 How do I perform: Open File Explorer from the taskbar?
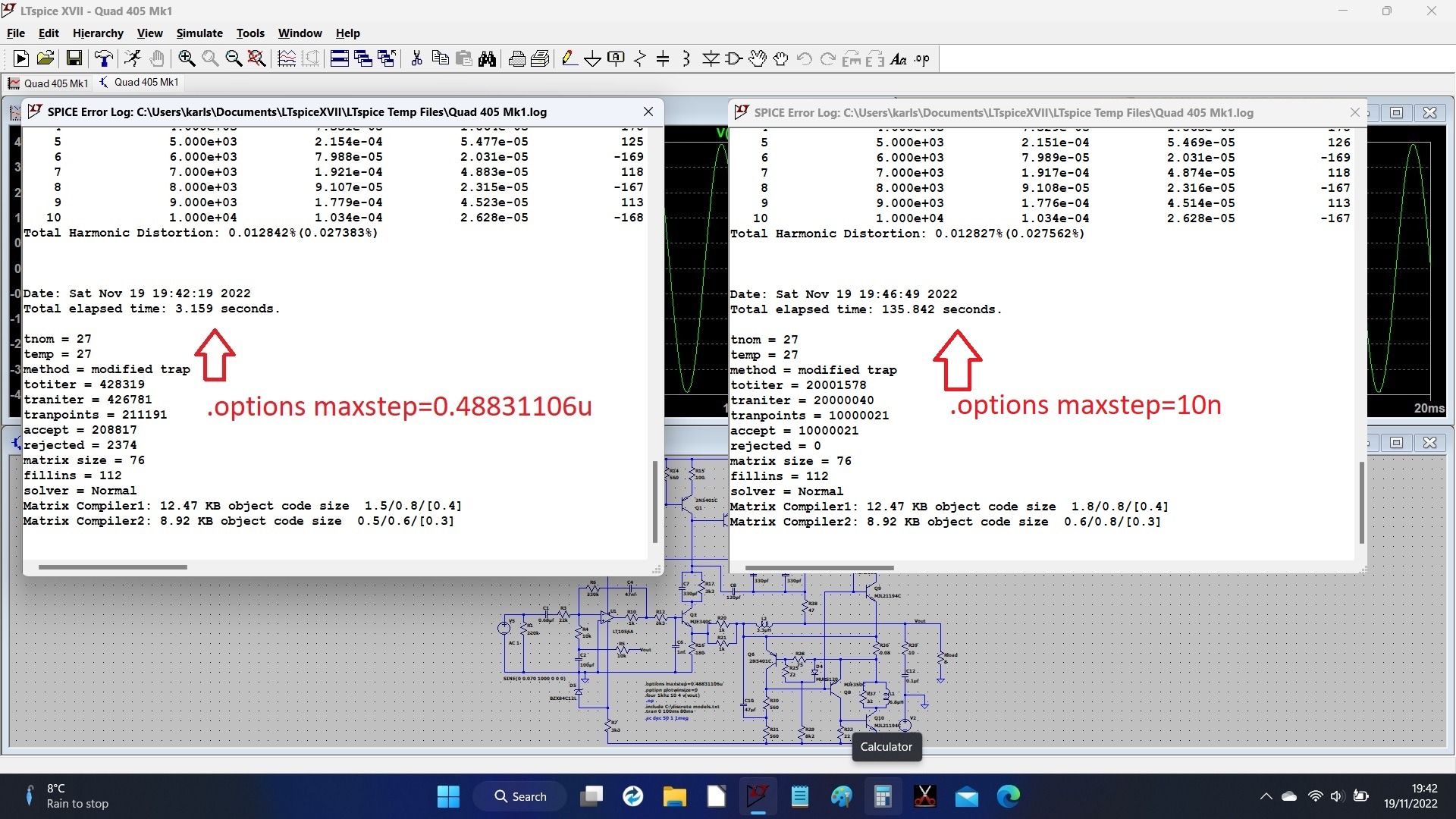click(674, 796)
